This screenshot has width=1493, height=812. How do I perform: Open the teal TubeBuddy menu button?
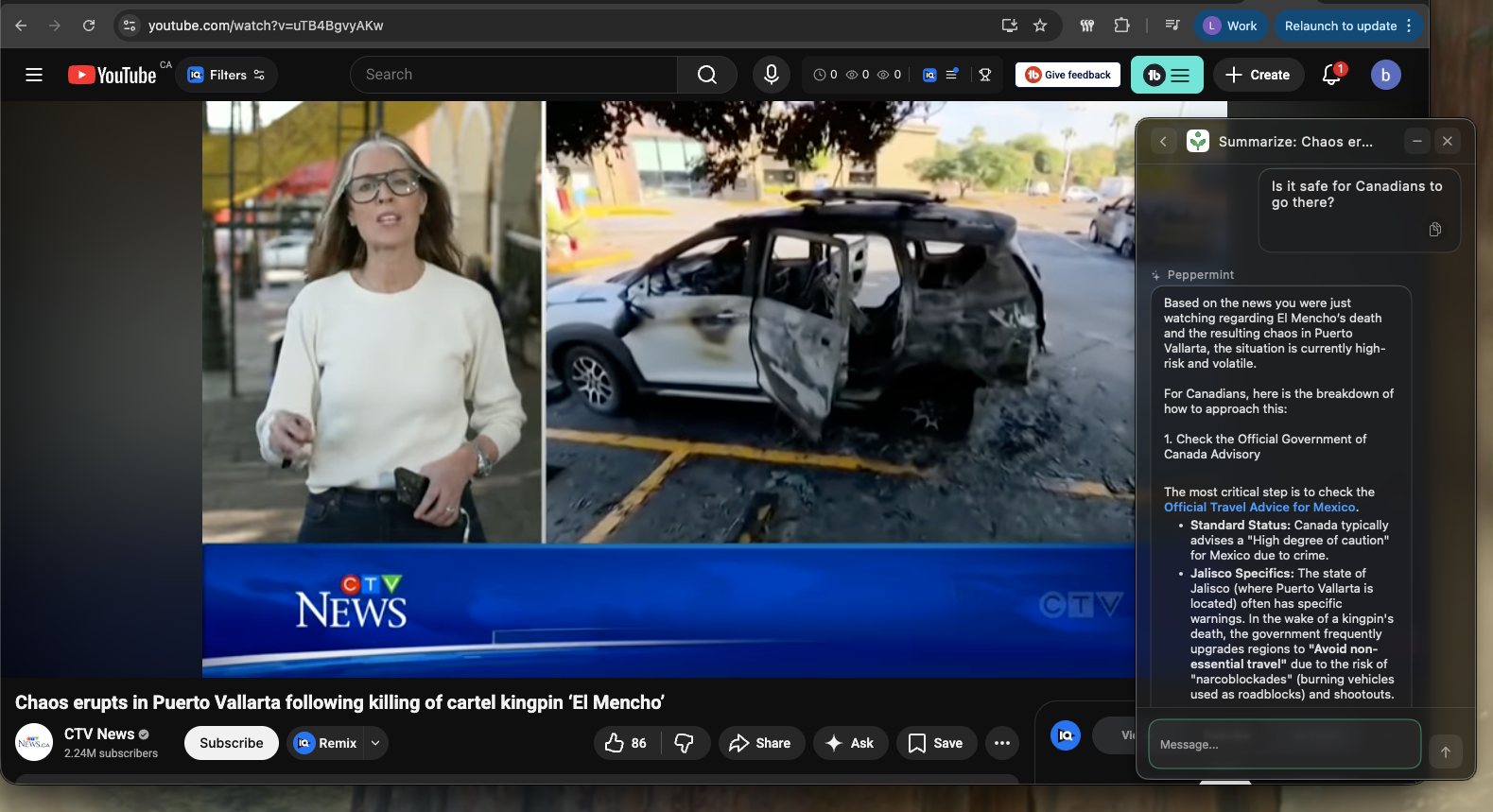1167,75
